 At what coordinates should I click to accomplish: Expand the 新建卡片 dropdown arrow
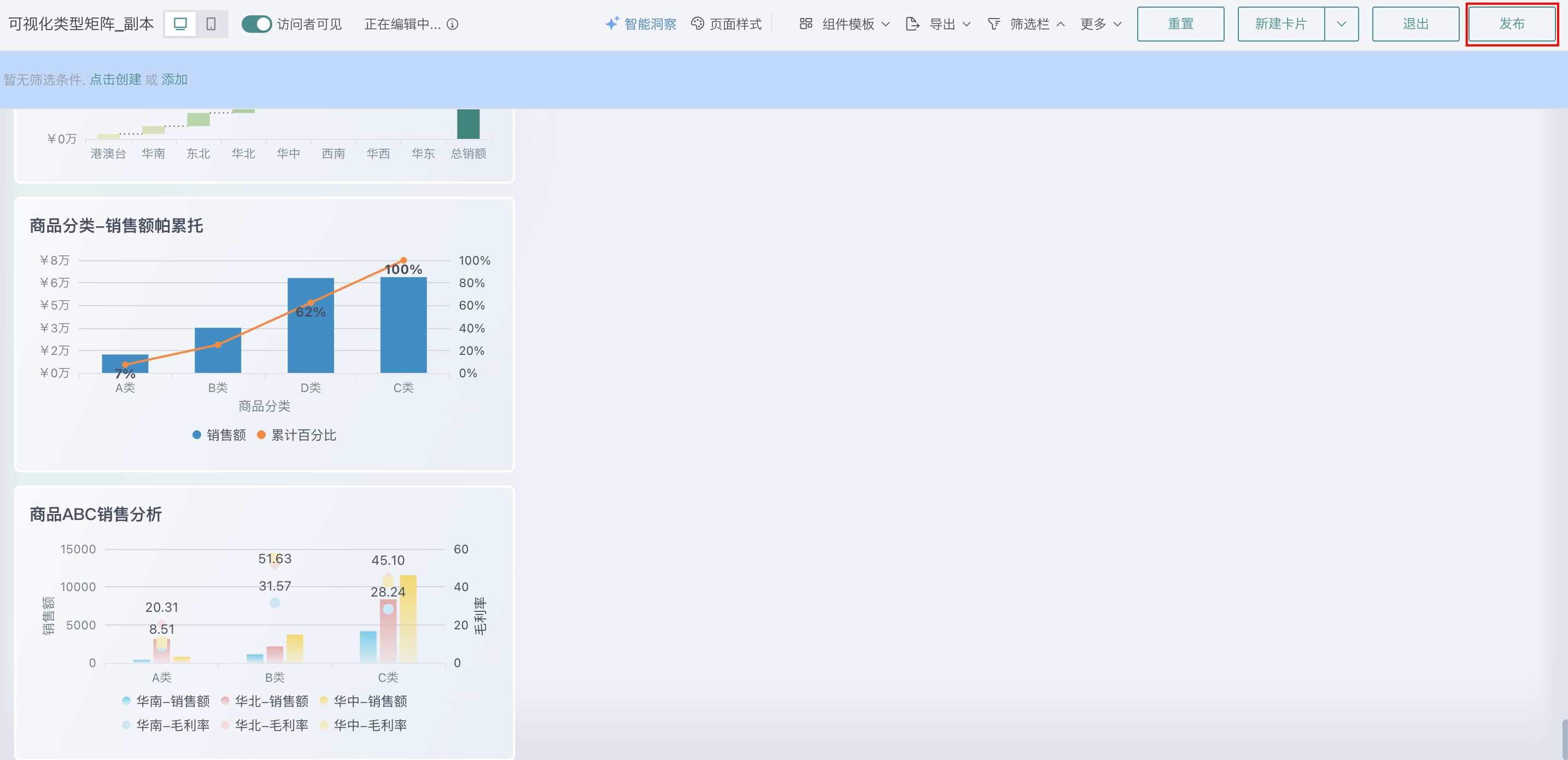click(x=1341, y=24)
